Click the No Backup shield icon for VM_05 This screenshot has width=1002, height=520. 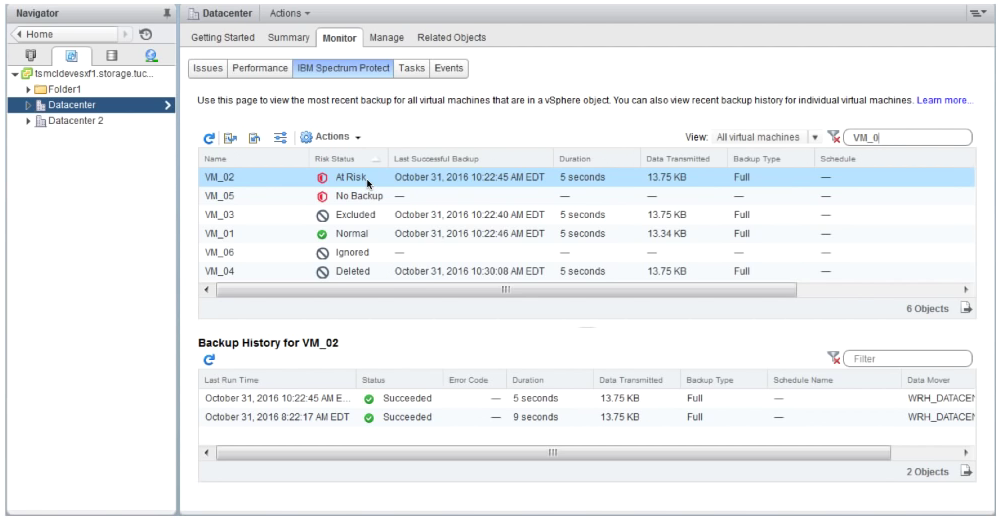coord(322,196)
